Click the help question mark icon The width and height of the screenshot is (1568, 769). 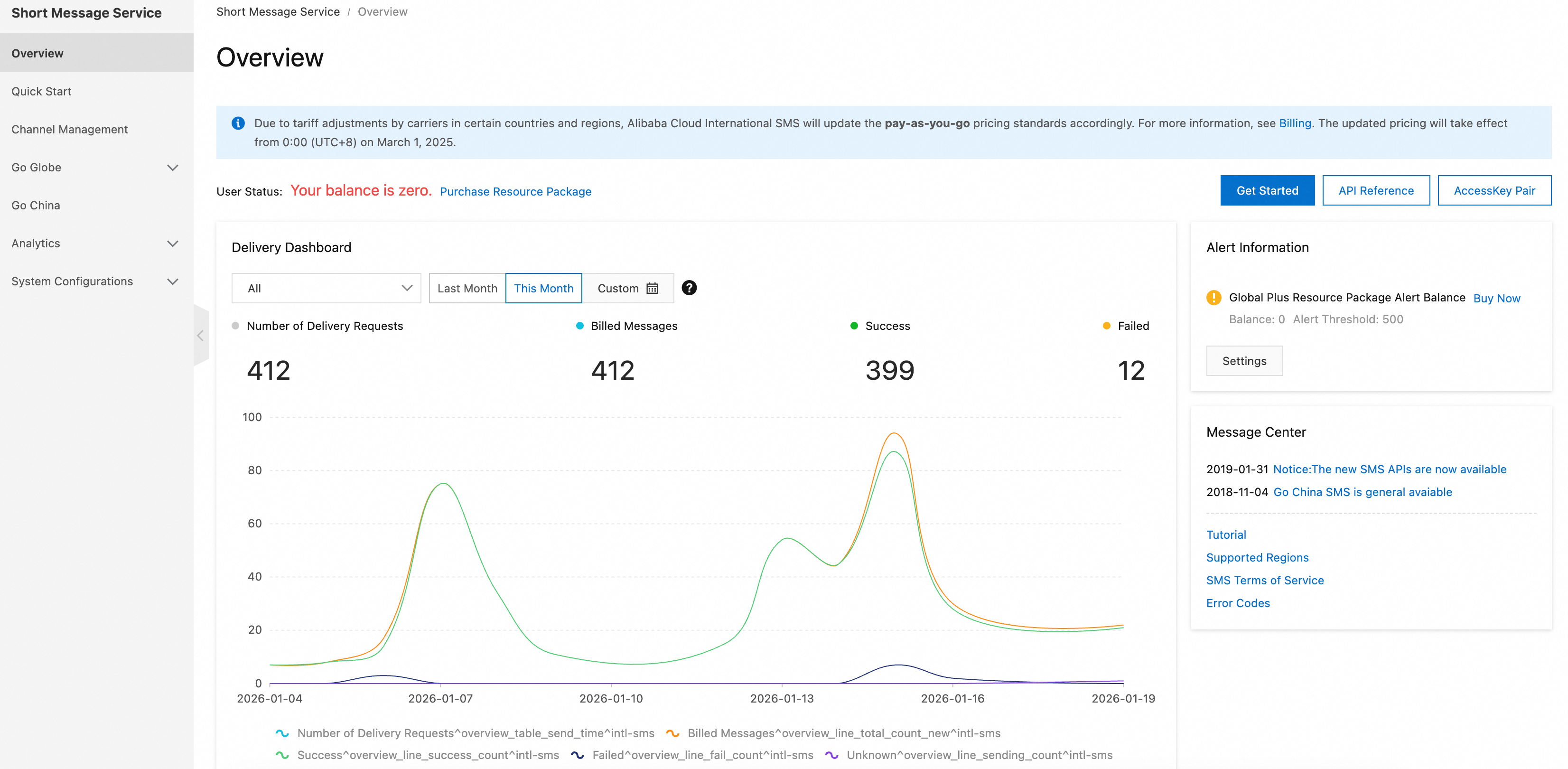pos(689,288)
